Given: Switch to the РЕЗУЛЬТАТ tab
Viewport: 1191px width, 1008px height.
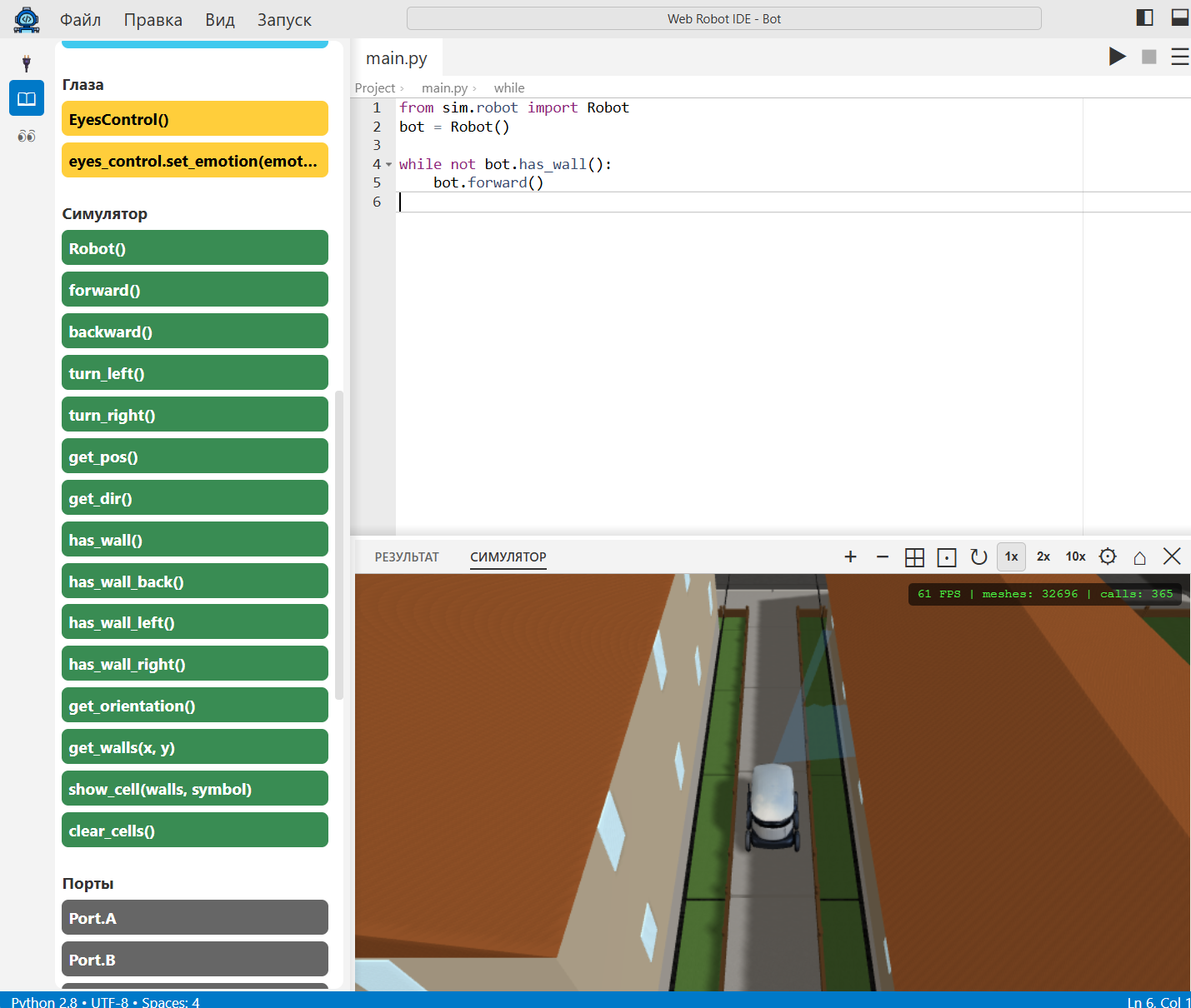Looking at the screenshot, I should (407, 556).
